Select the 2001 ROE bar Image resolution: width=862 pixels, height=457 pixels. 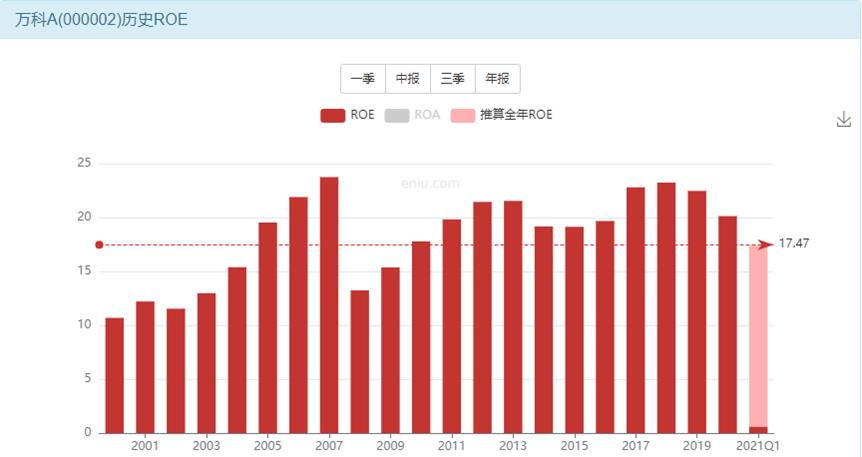[145, 367]
